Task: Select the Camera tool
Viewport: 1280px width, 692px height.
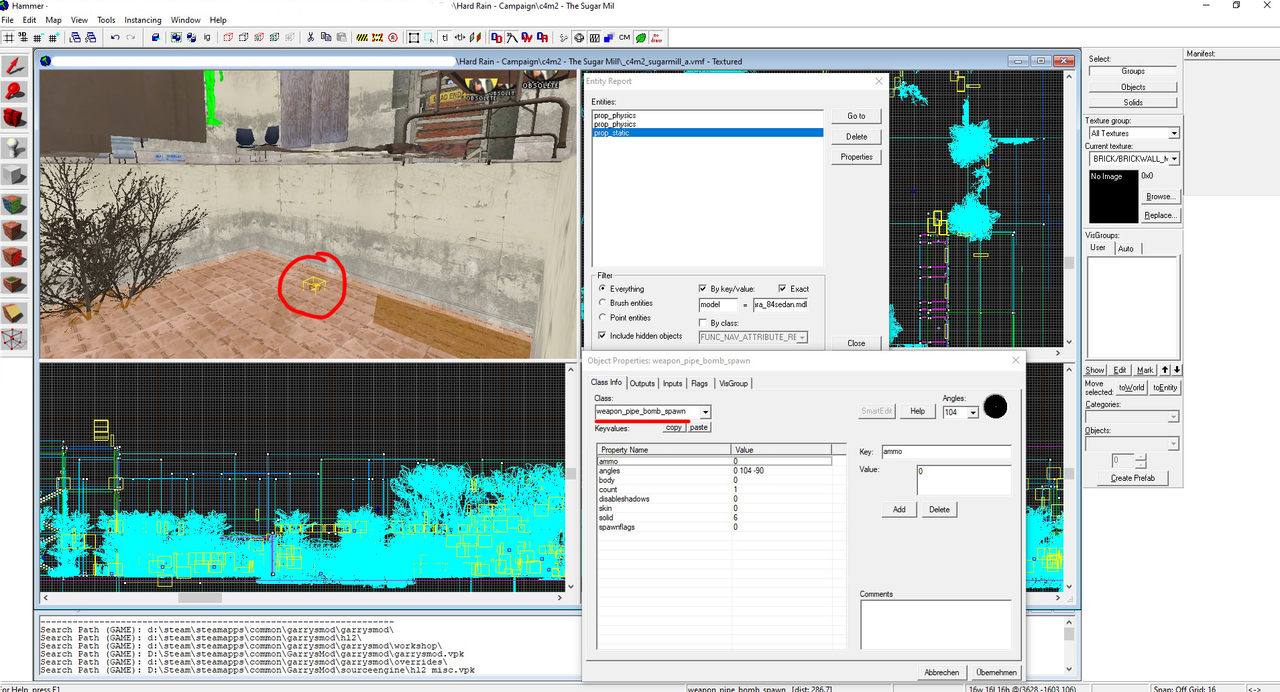Action: pyautogui.click(x=16, y=119)
